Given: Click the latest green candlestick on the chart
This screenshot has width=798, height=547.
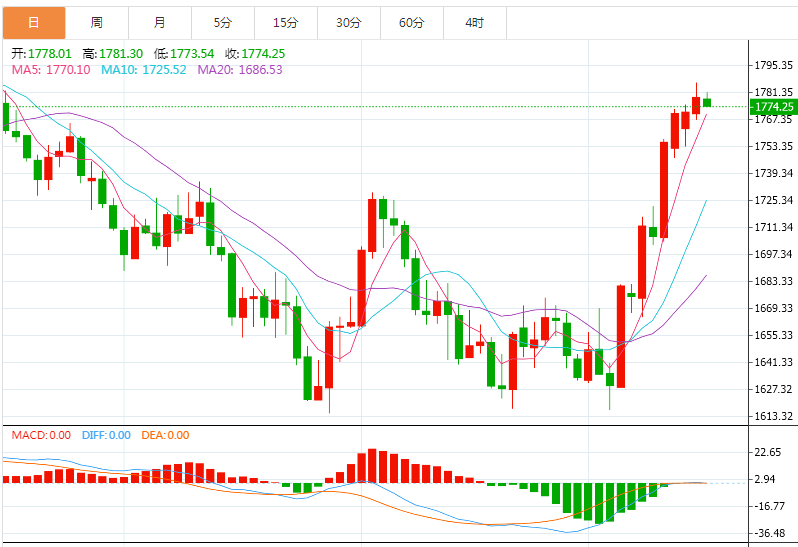Looking at the screenshot, I should pos(707,102).
